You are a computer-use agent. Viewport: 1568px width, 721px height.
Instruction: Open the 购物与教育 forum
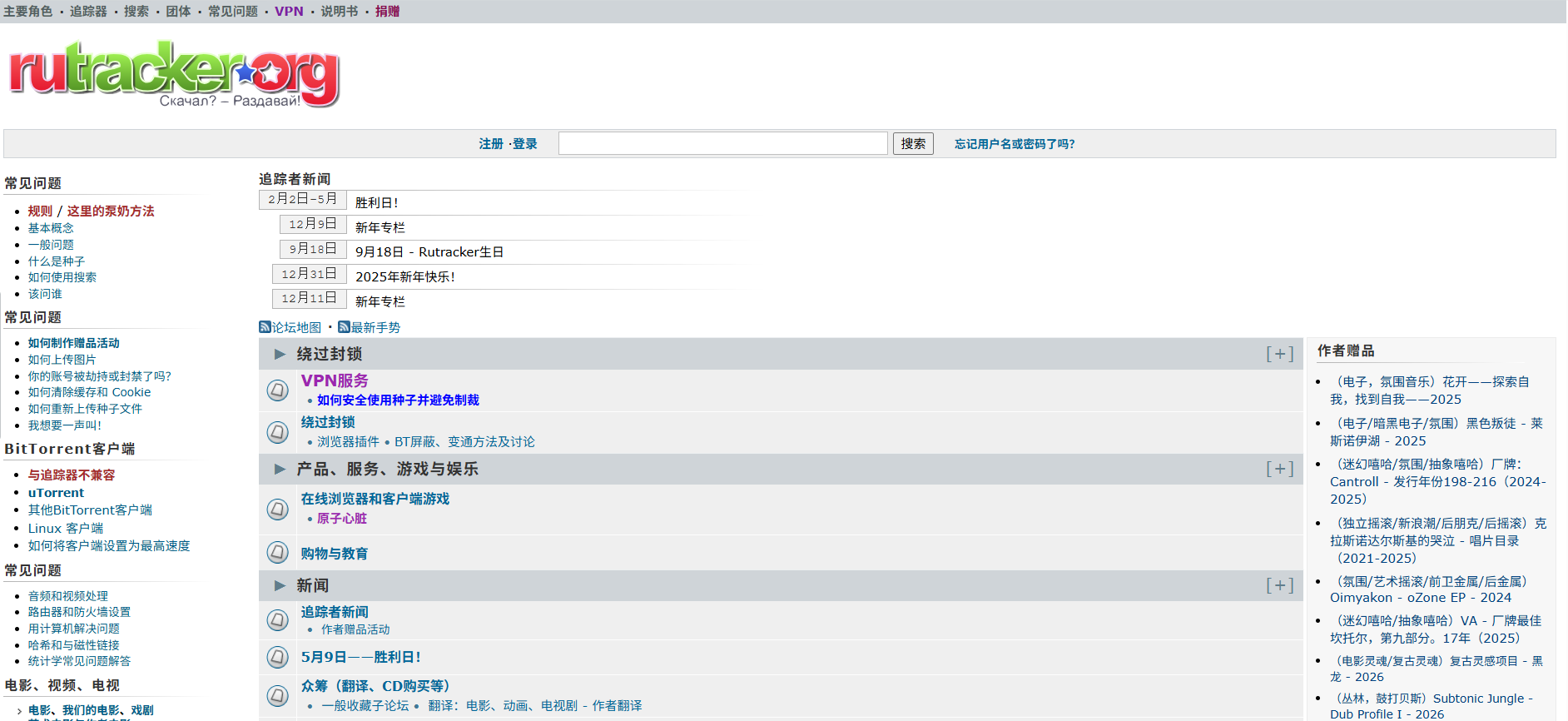(x=335, y=554)
